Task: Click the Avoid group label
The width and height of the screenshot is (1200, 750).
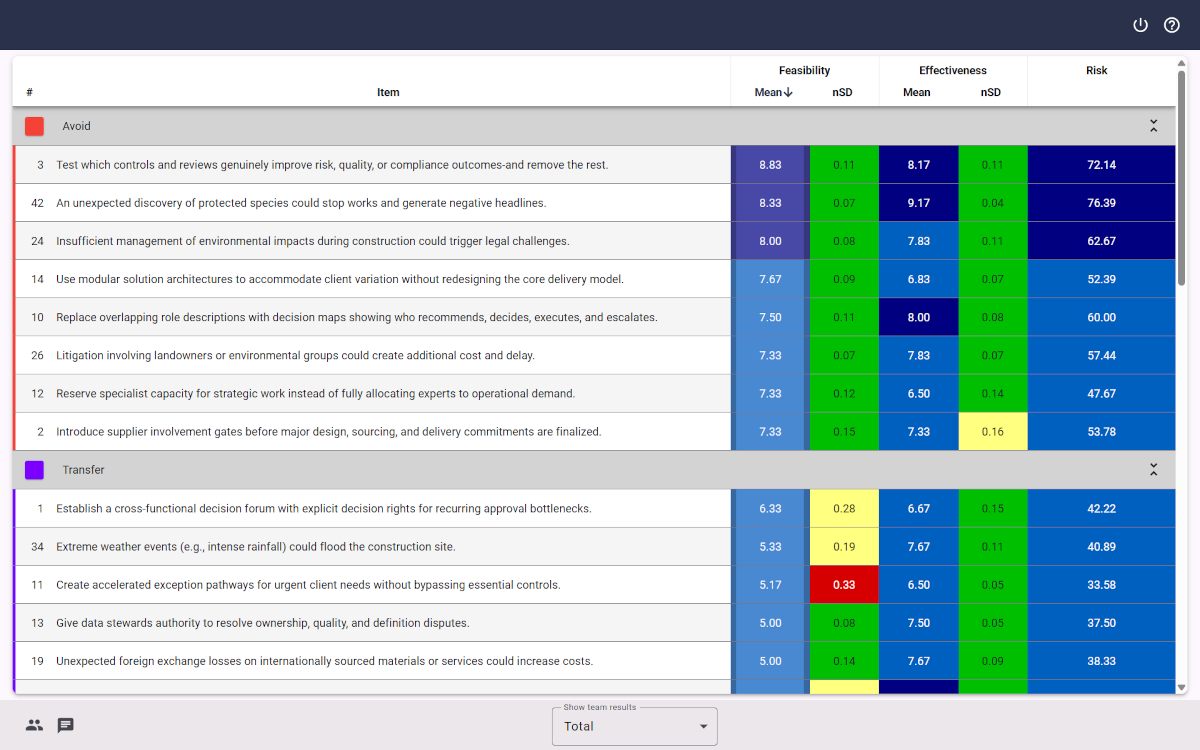Action: (x=76, y=126)
